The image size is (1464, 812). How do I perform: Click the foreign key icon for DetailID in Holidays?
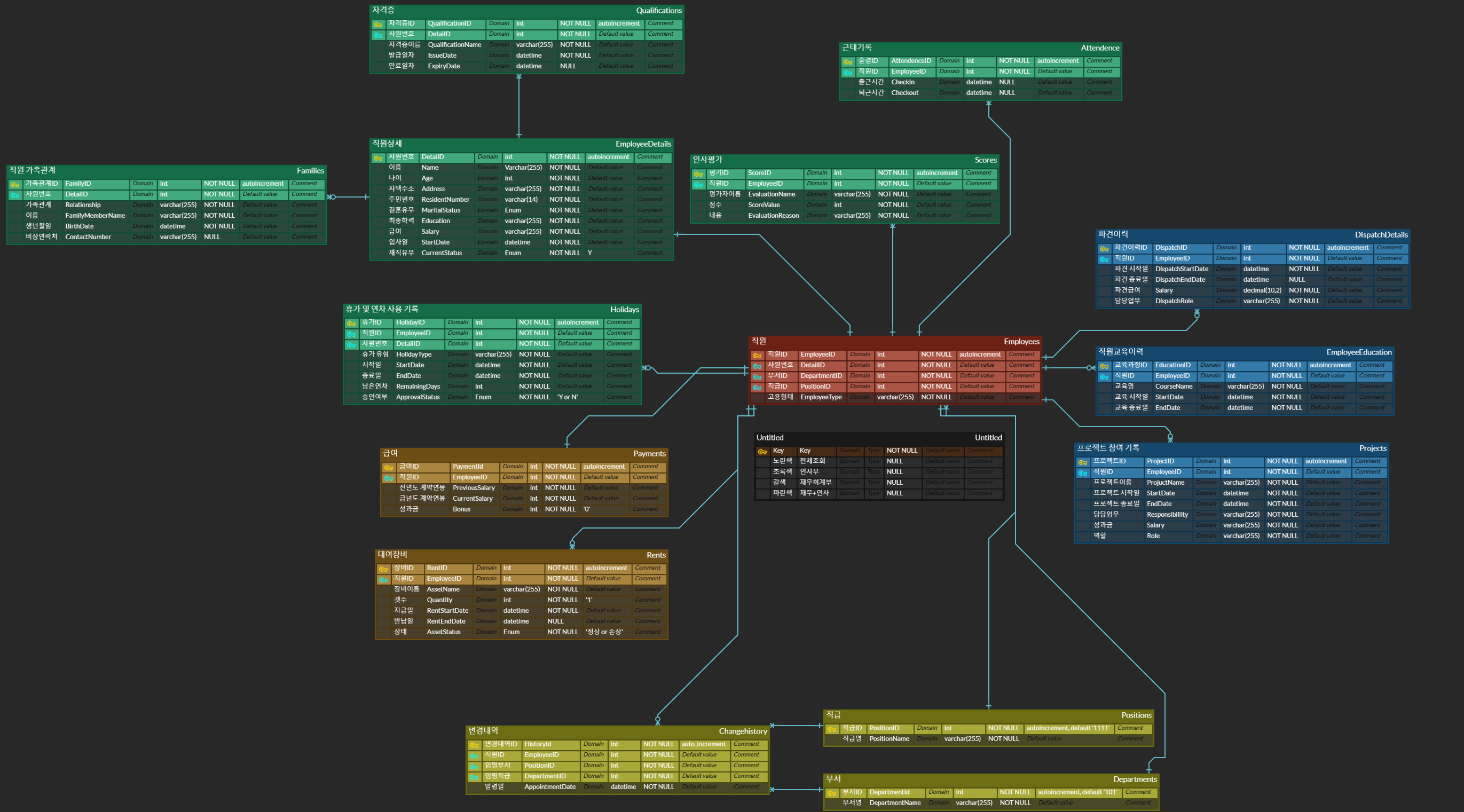click(351, 345)
